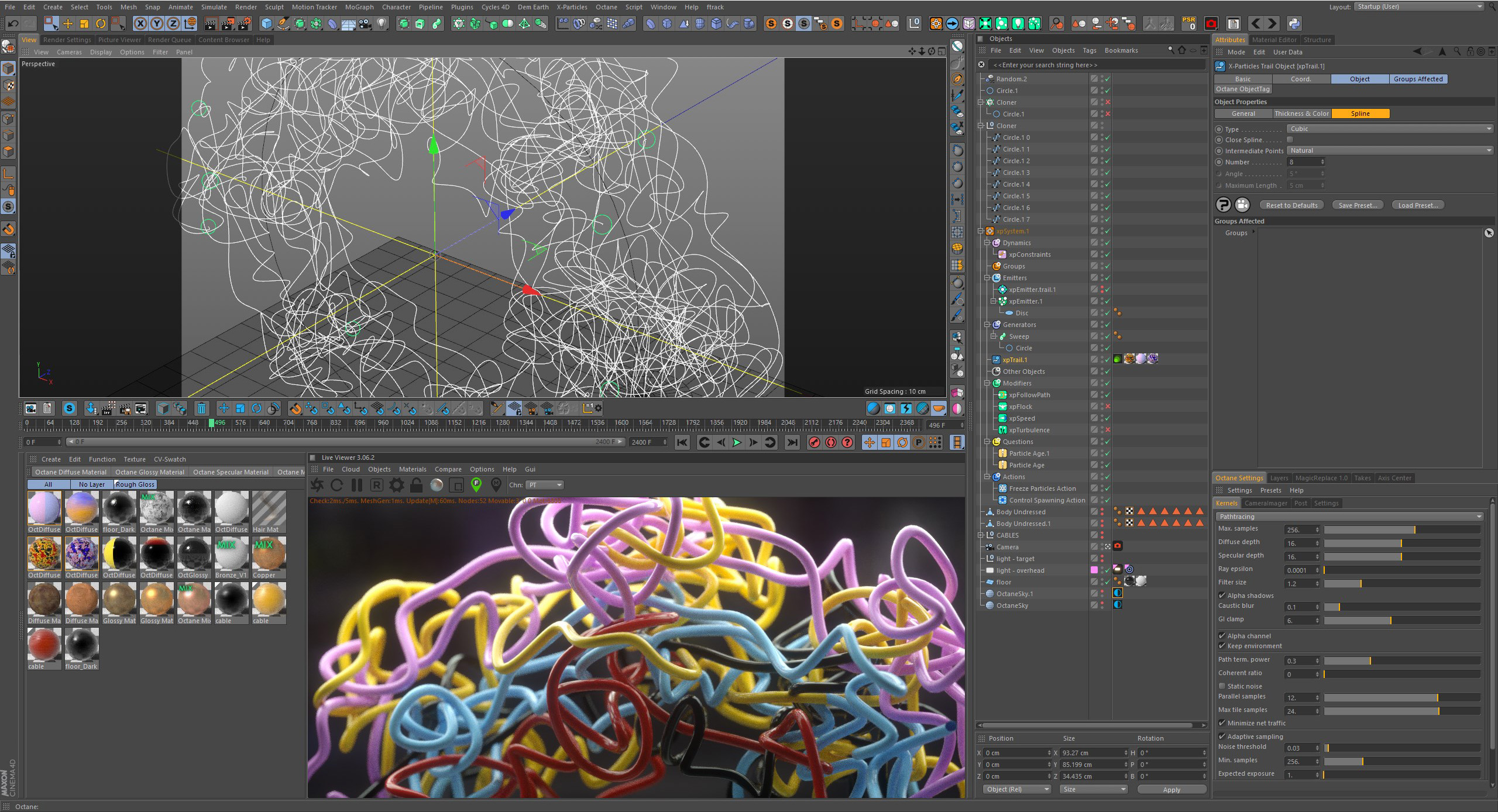Viewport: 1498px width, 812px height.
Task: Toggle Alpha shadows checkbox
Action: pyautogui.click(x=1222, y=596)
